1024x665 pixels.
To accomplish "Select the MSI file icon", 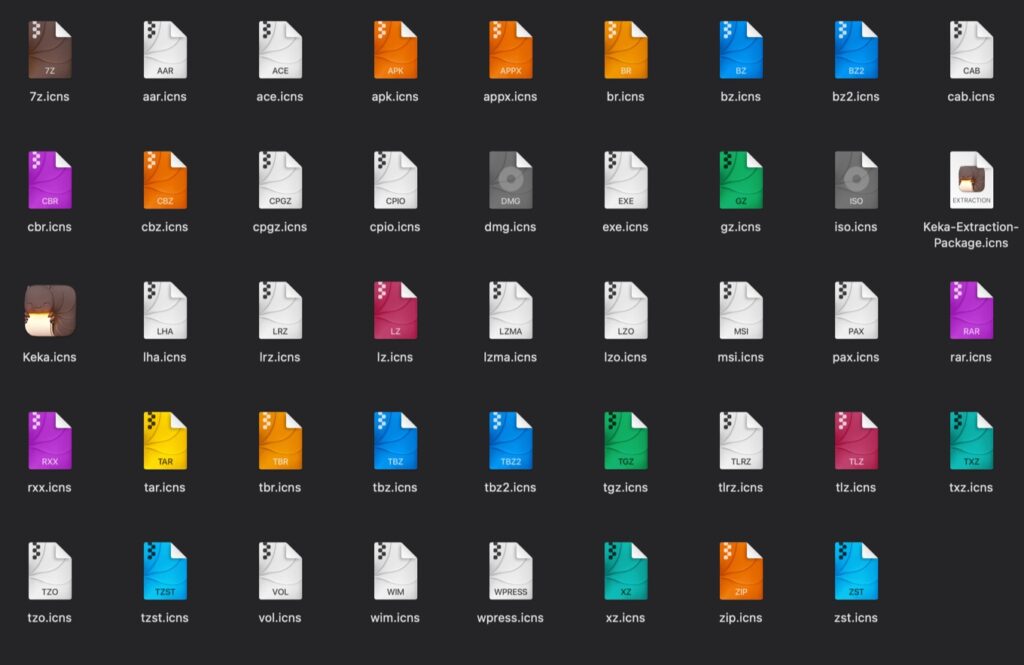I will (741, 310).
